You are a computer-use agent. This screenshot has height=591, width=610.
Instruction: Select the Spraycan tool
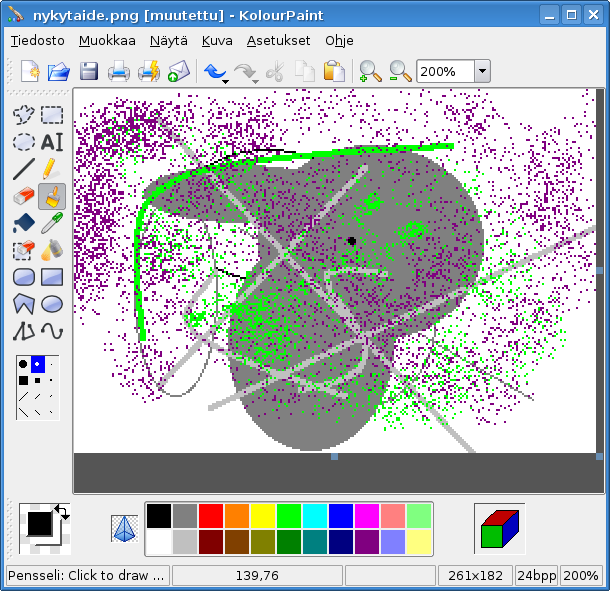tap(52, 250)
